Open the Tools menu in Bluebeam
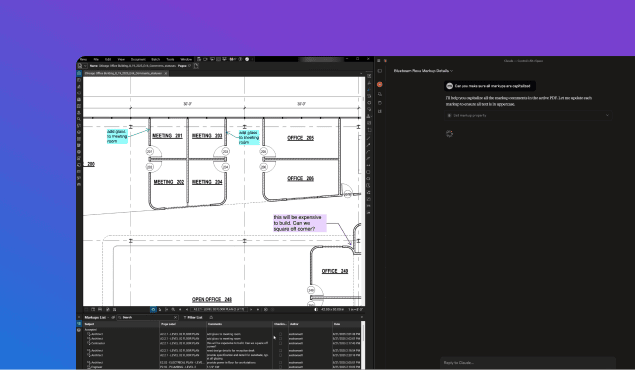This screenshot has width=635, height=370. tap(170, 60)
